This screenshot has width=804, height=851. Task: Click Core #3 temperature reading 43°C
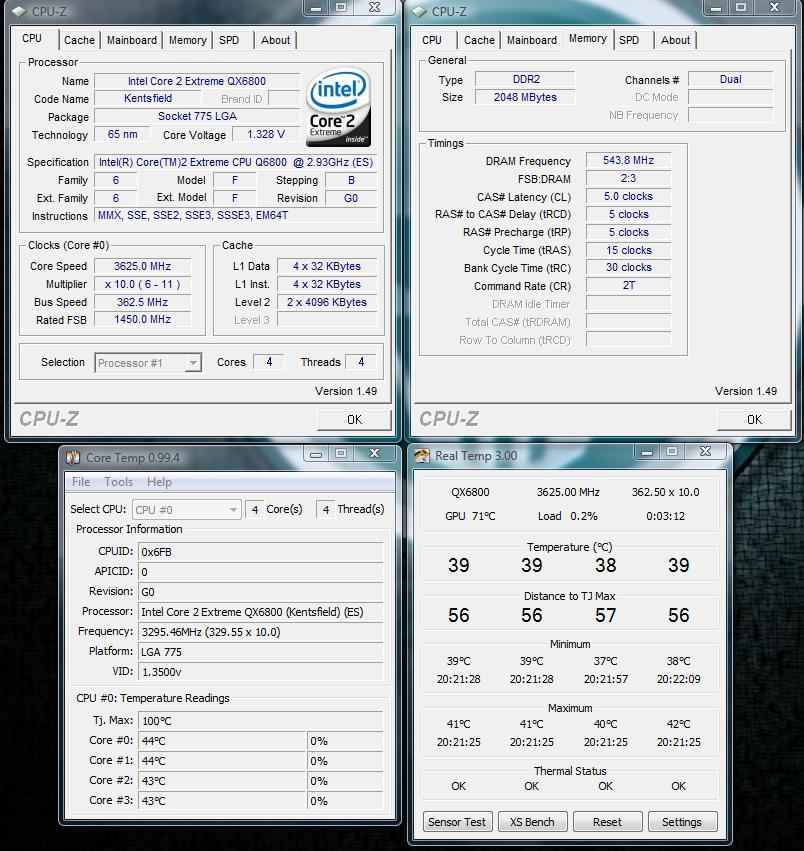point(222,801)
